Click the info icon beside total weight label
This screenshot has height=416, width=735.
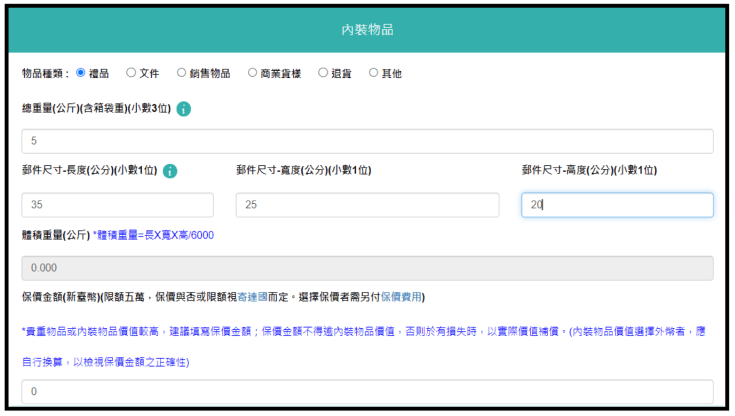pos(184,109)
